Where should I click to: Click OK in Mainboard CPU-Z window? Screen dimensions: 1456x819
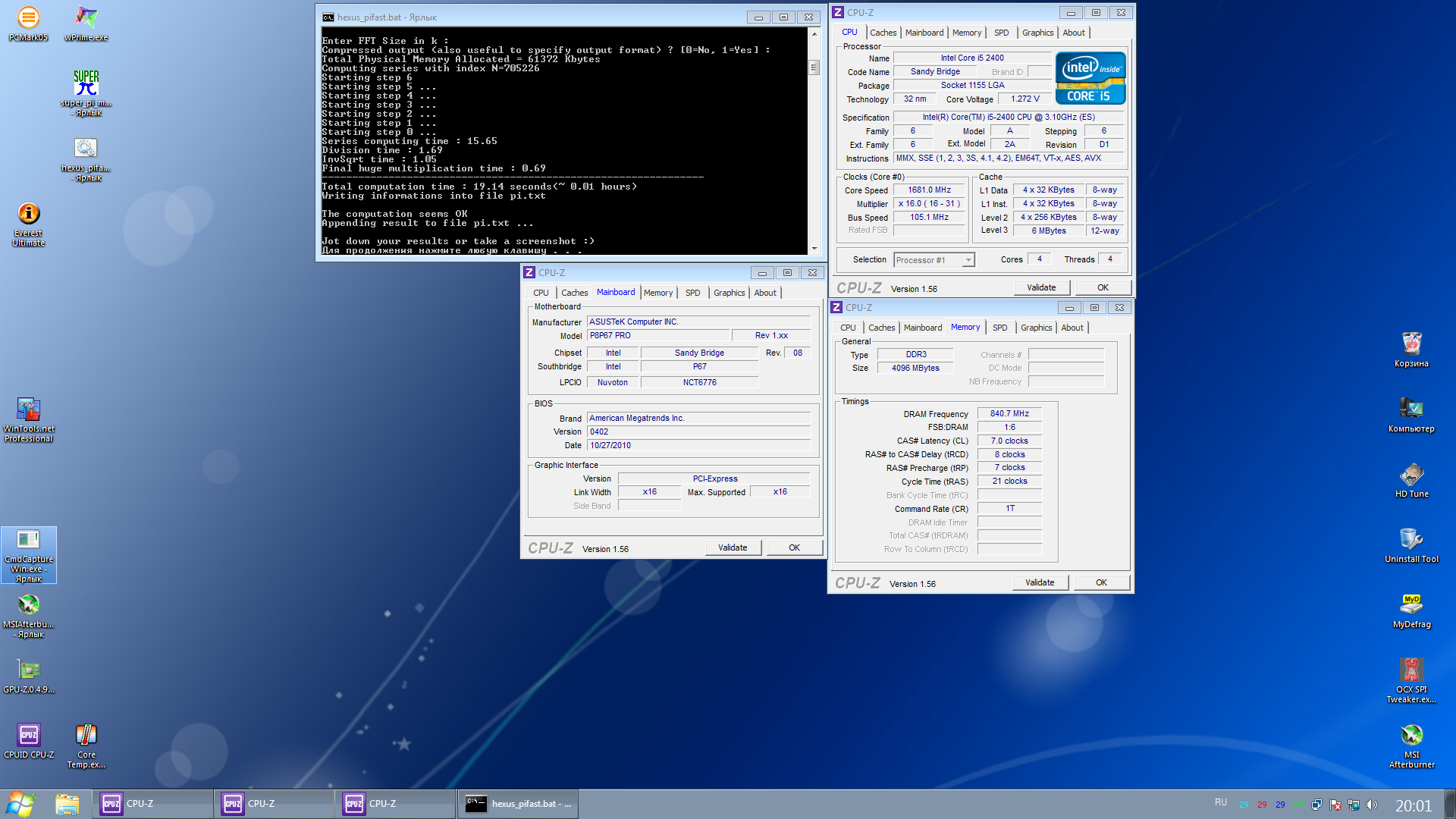click(x=794, y=548)
